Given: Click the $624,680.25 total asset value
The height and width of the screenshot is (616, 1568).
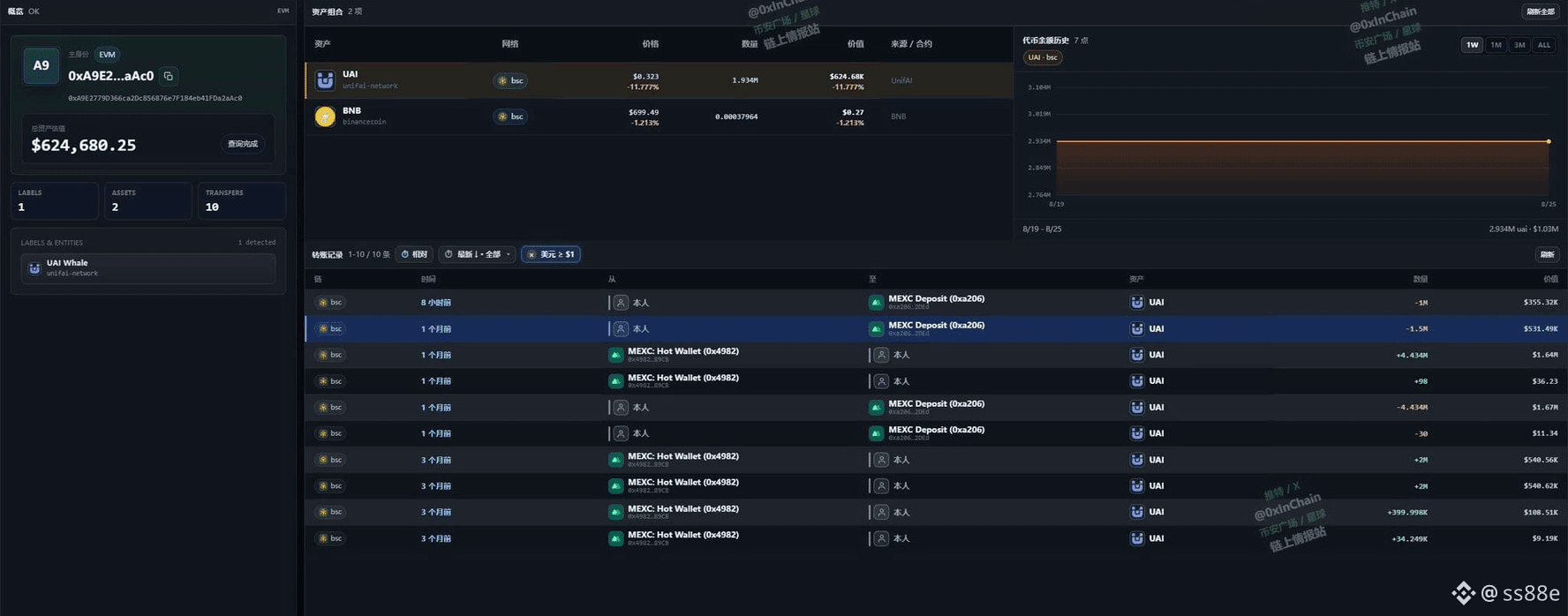Looking at the screenshot, I should click(84, 146).
